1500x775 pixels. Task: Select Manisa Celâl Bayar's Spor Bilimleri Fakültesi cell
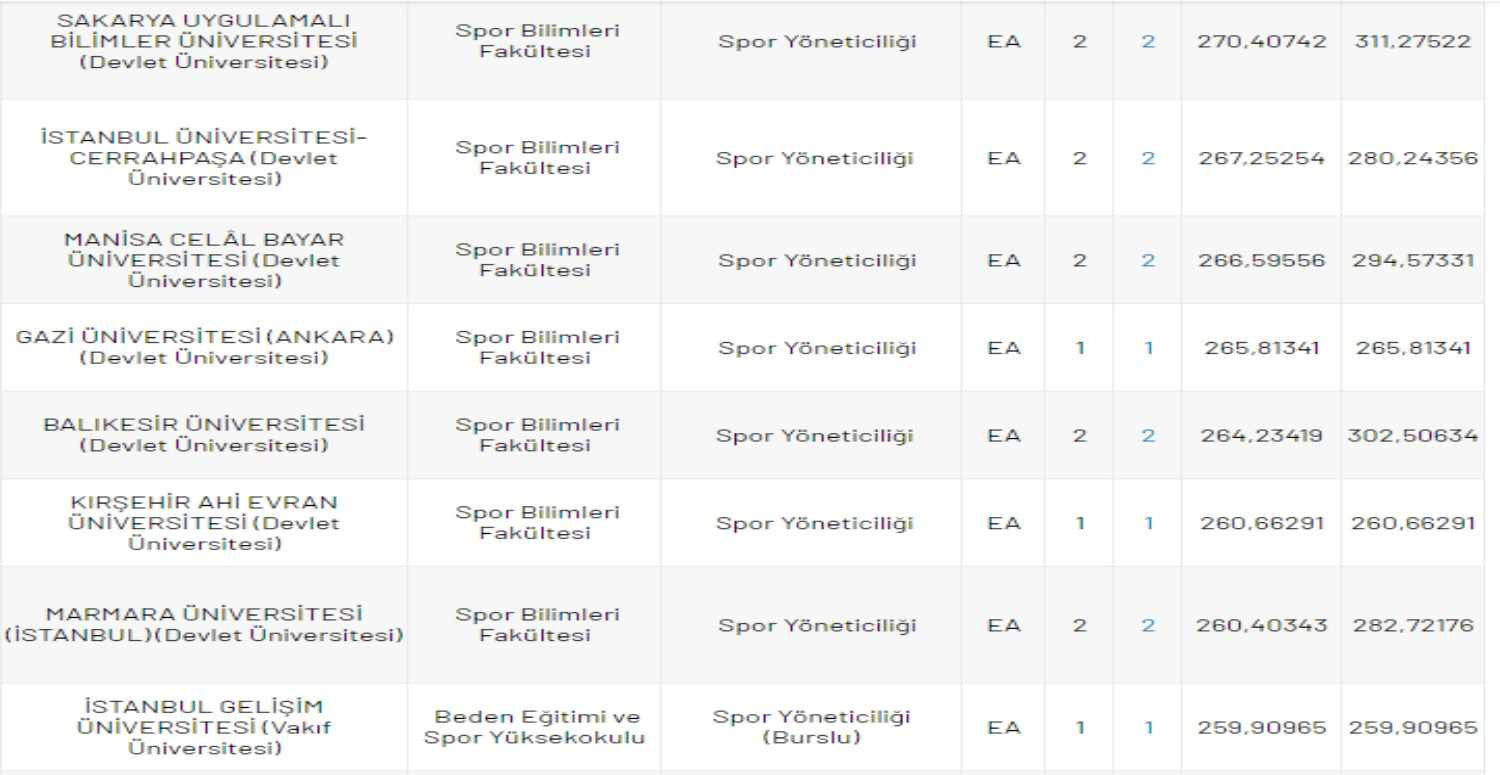point(537,260)
